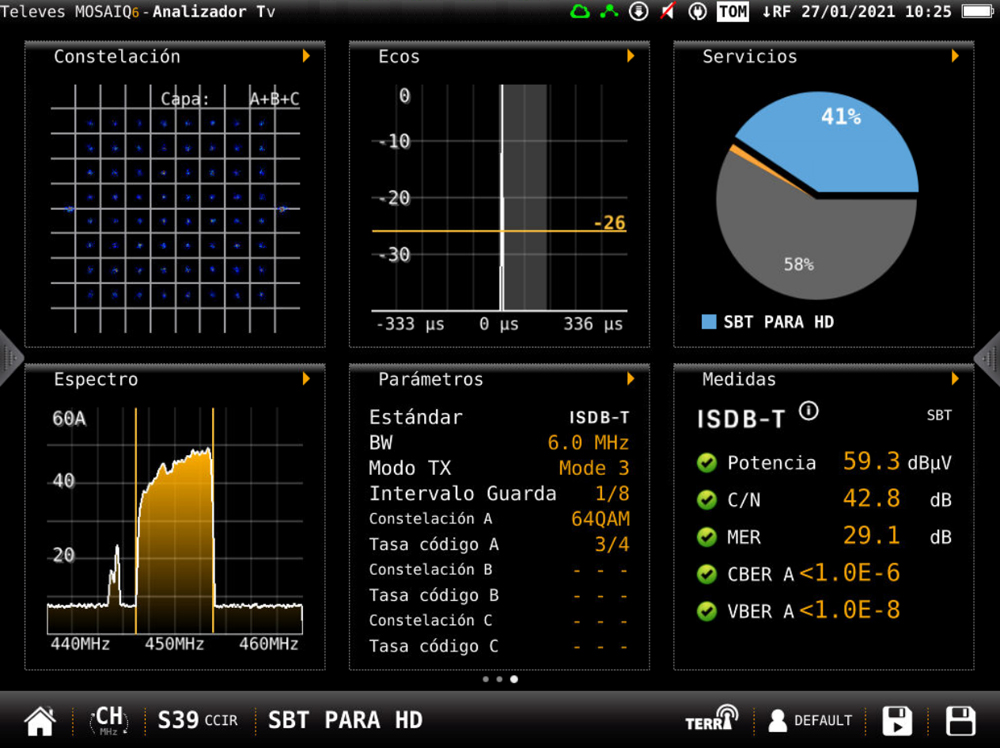Viewport: 1000px width, 748px height.
Task: Click the green network nodes icon
Action: click(609, 11)
